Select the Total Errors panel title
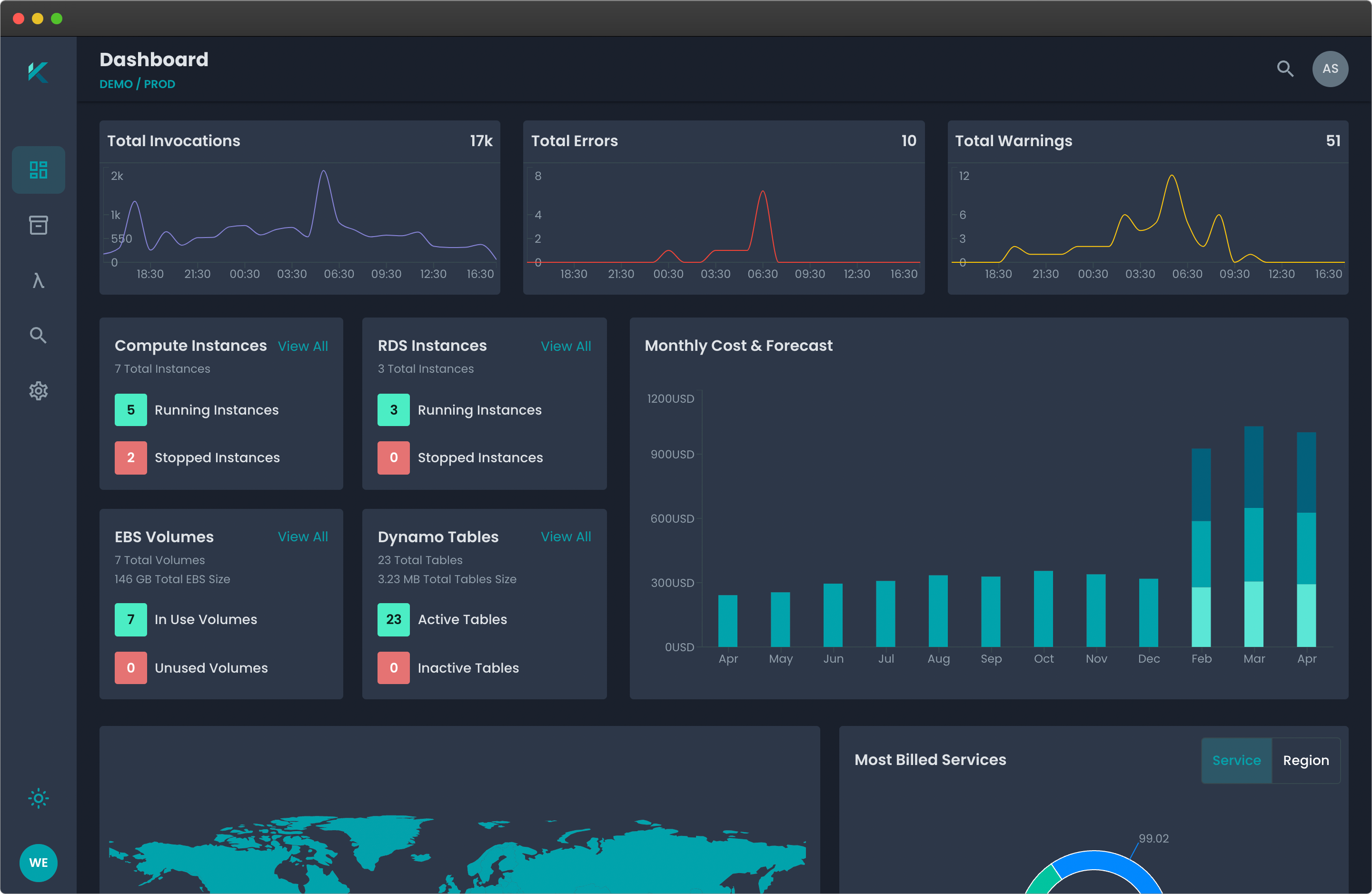 click(575, 140)
